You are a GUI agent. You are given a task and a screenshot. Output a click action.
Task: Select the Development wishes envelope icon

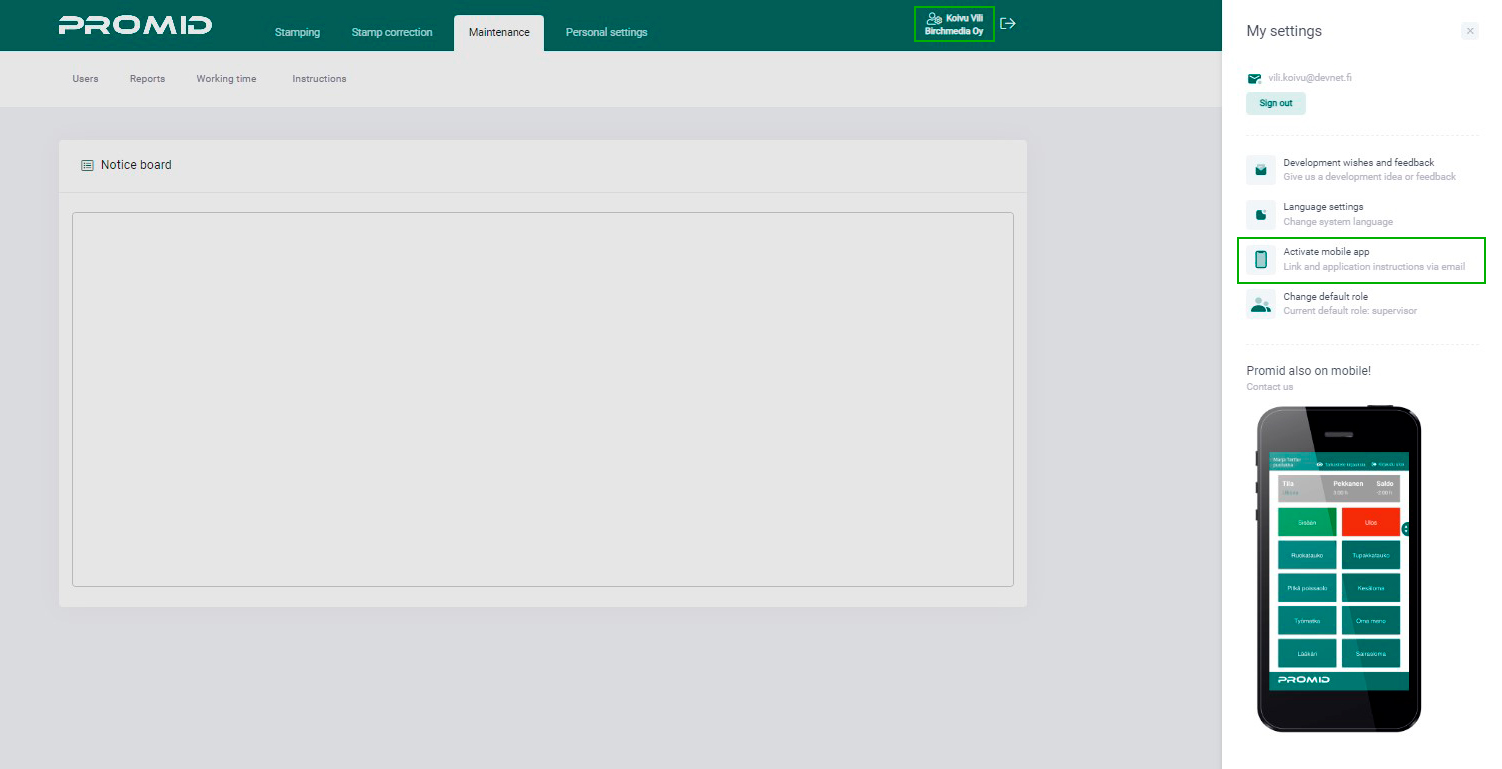[1259, 169]
